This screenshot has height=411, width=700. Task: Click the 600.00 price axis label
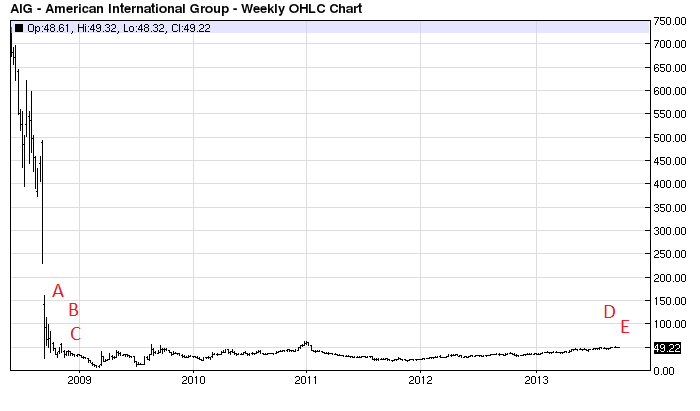[670, 91]
